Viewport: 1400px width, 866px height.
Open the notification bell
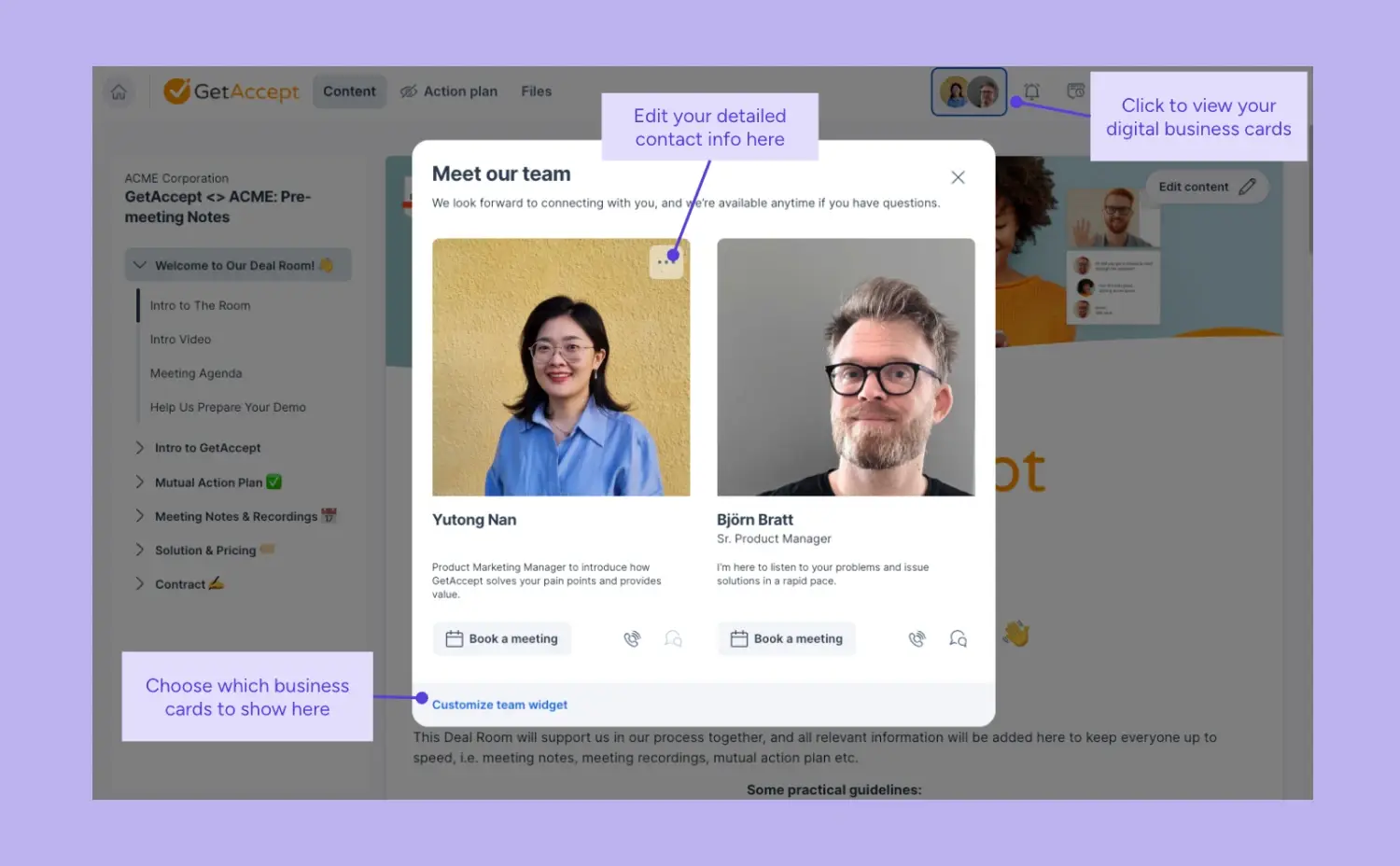1031,91
